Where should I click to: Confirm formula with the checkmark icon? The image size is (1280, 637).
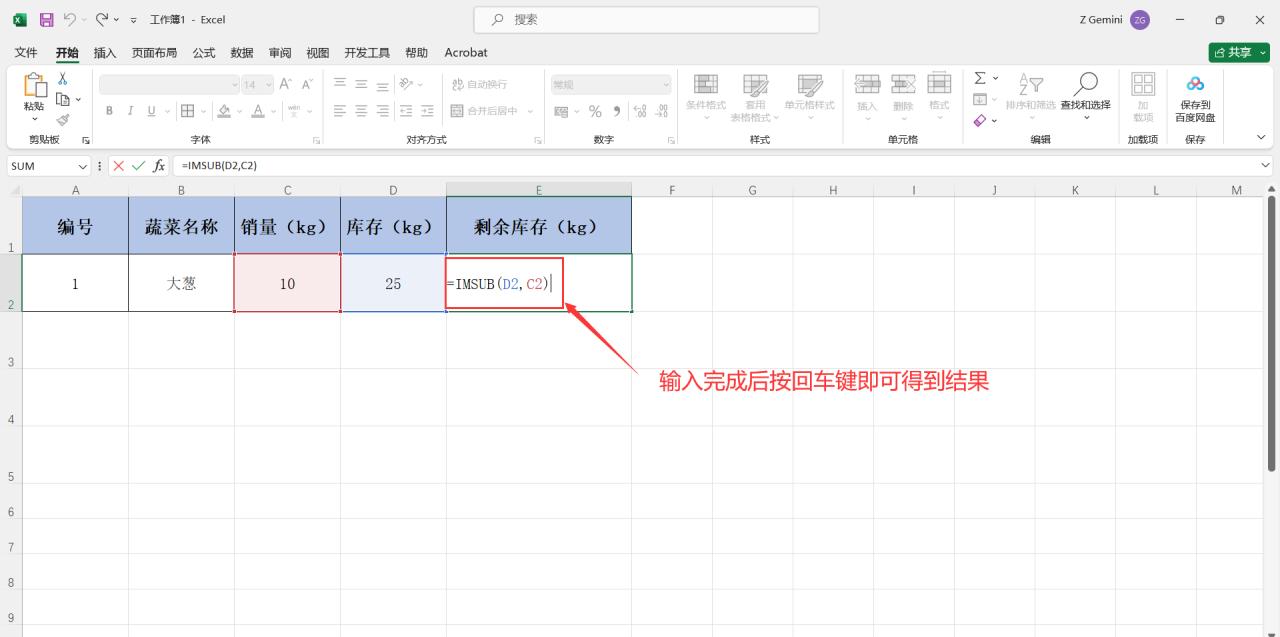coord(138,166)
